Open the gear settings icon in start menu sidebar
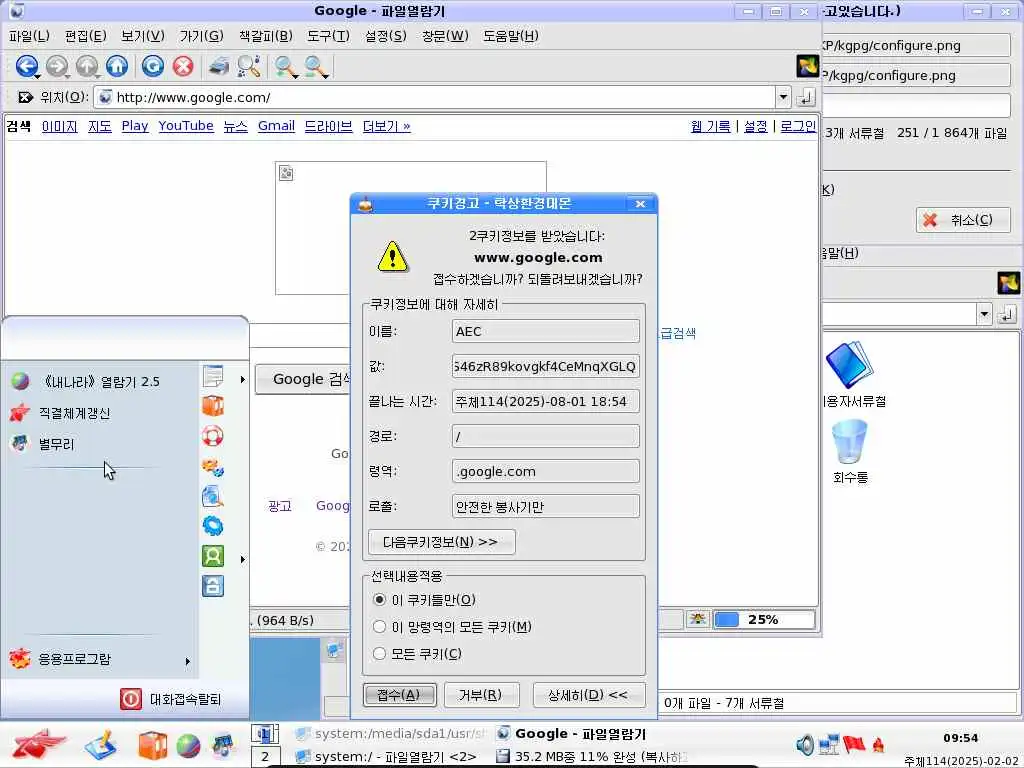This screenshot has height=768, width=1024. [x=213, y=526]
